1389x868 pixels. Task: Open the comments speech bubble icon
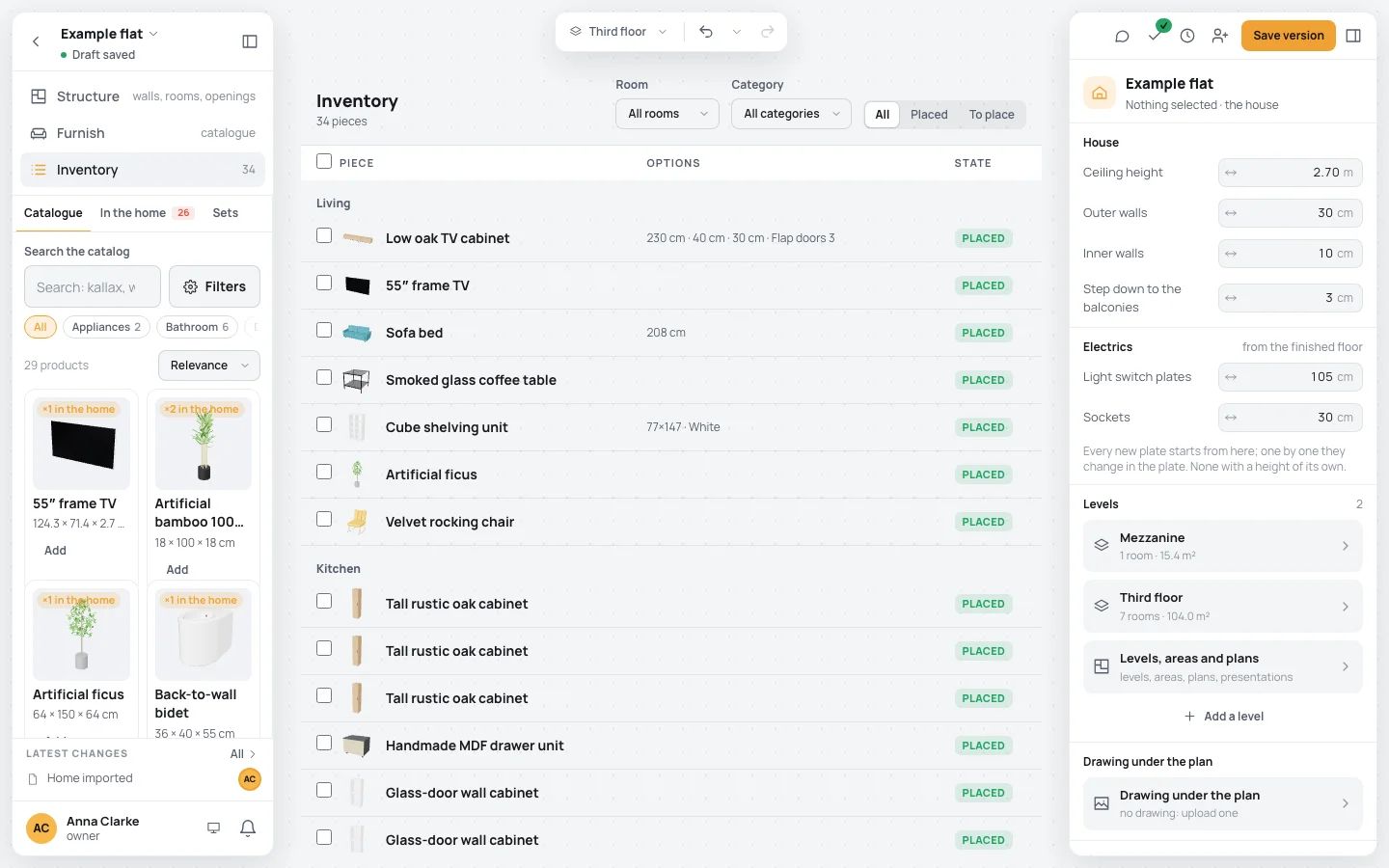click(x=1122, y=36)
